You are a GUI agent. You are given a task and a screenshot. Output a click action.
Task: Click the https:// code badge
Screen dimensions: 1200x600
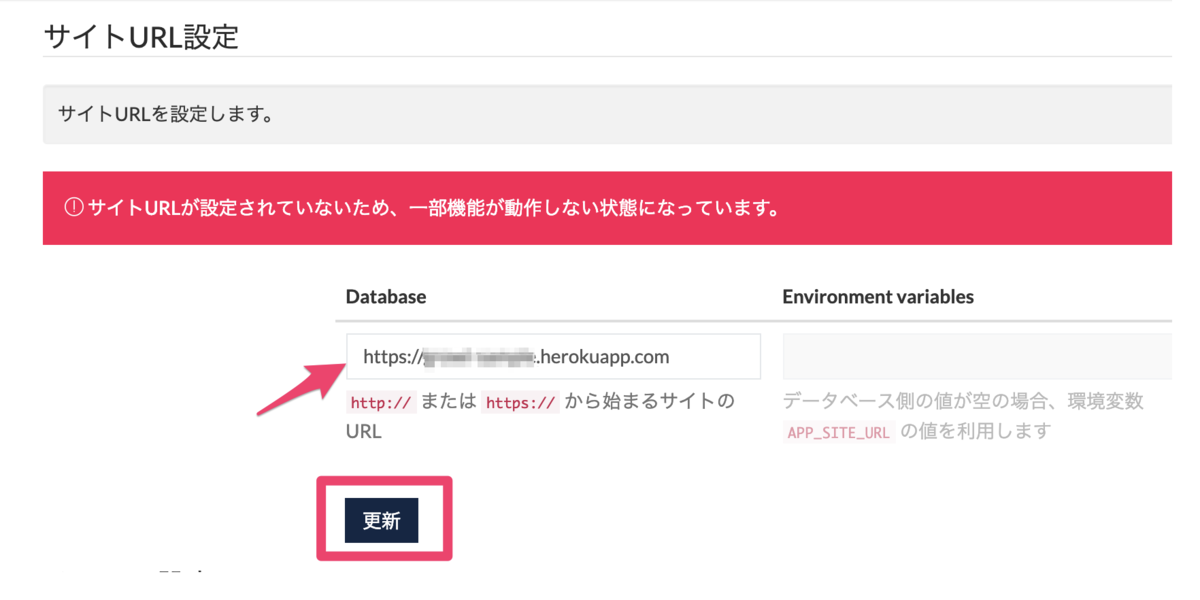(519, 402)
